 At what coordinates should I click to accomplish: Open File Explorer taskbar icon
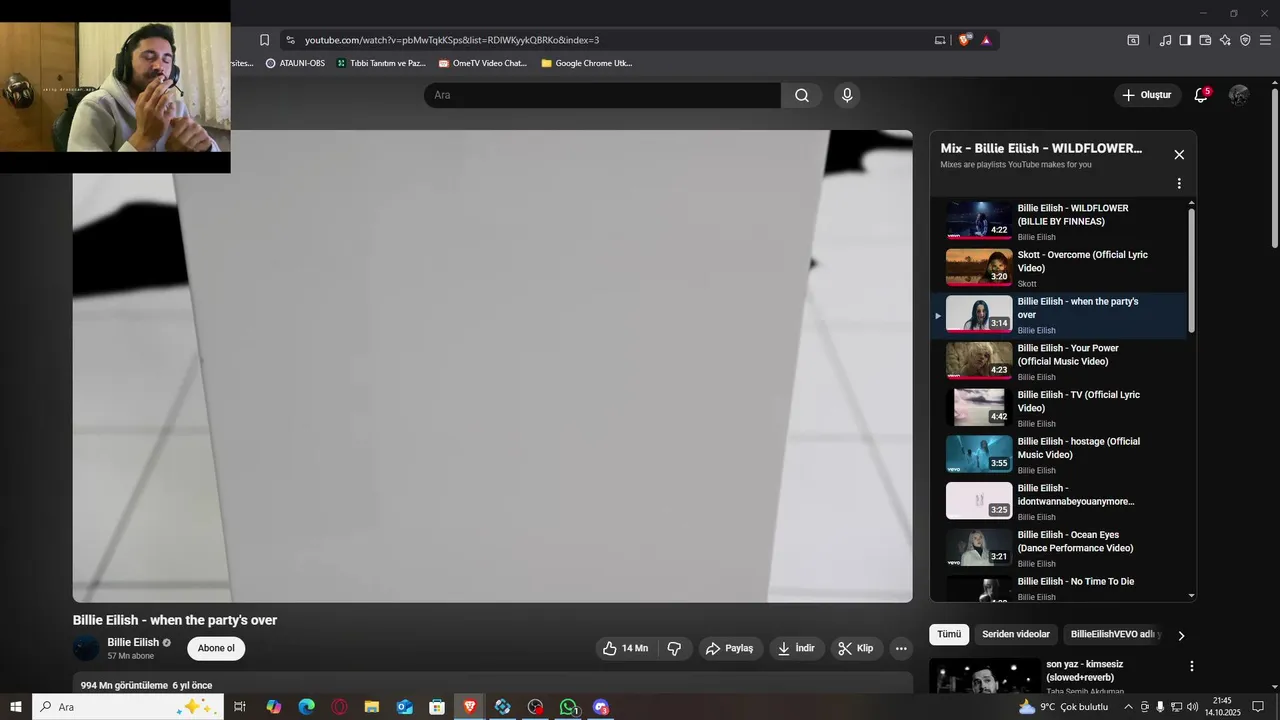pyautogui.click(x=371, y=706)
